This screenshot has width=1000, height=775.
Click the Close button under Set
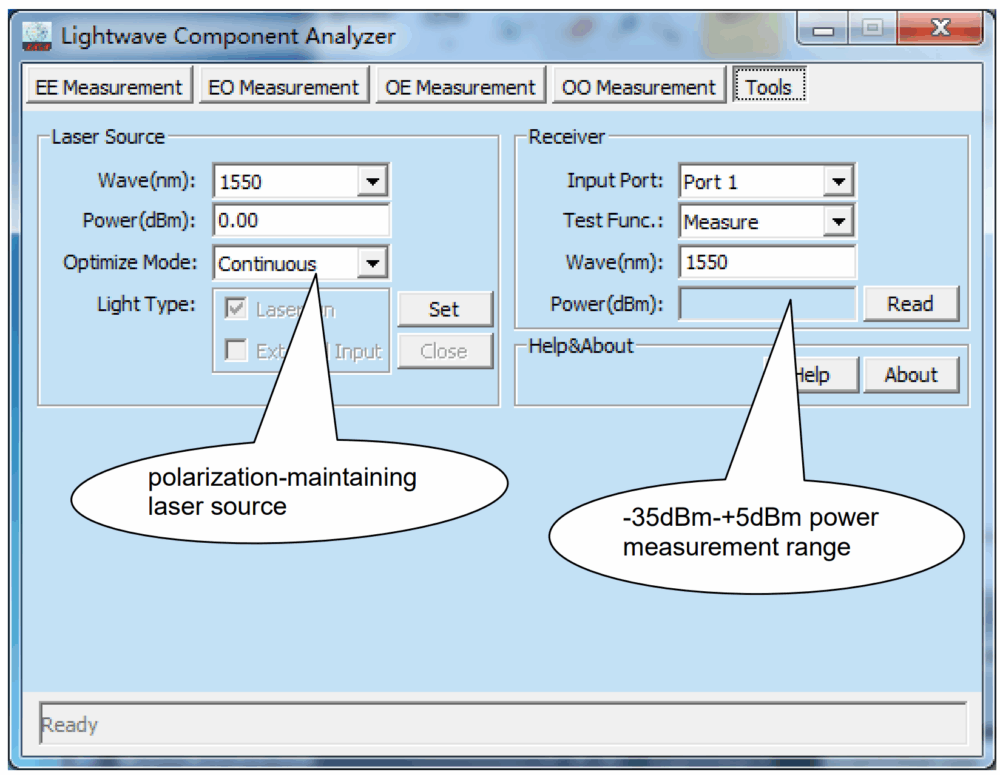[x=444, y=351]
